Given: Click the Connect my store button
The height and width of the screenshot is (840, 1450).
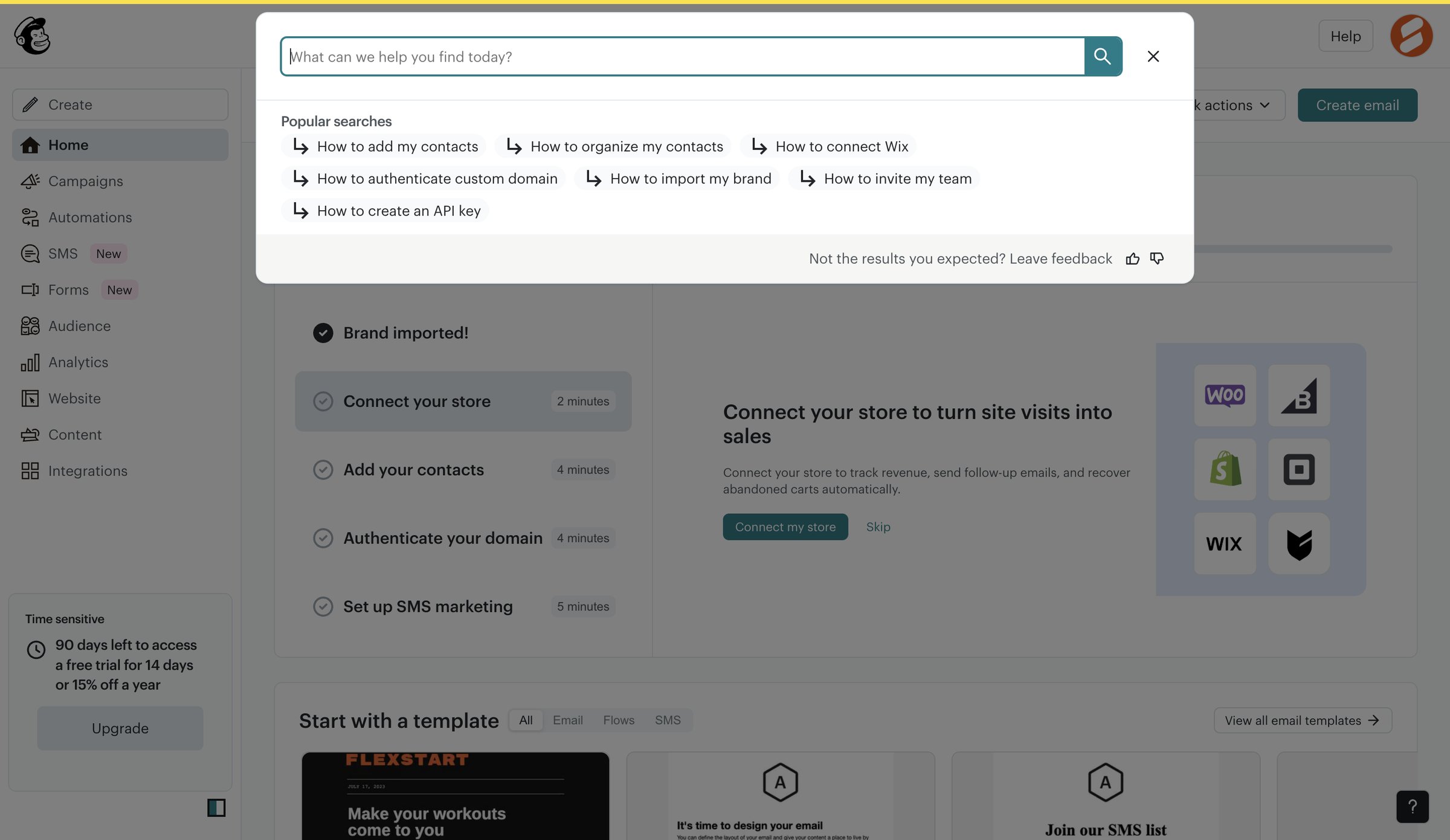Looking at the screenshot, I should pyautogui.click(x=785, y=527).
